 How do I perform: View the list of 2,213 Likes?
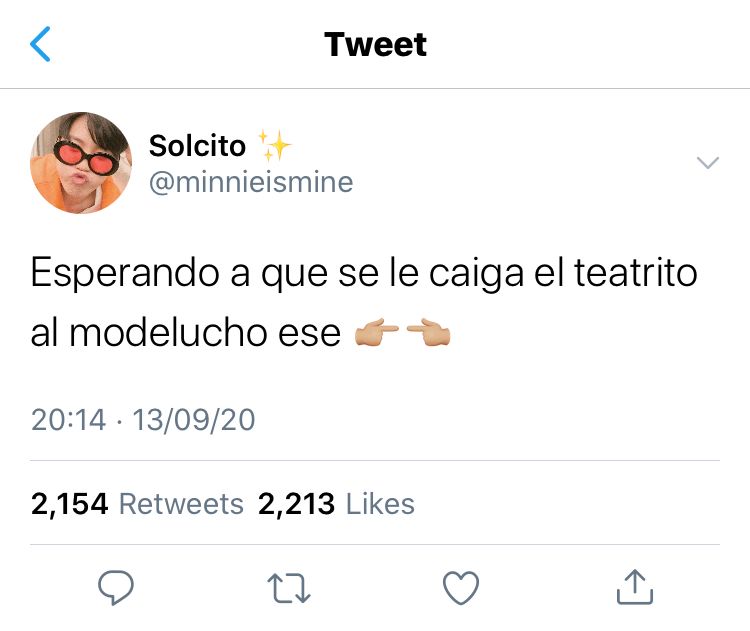(x=336, y=504)
